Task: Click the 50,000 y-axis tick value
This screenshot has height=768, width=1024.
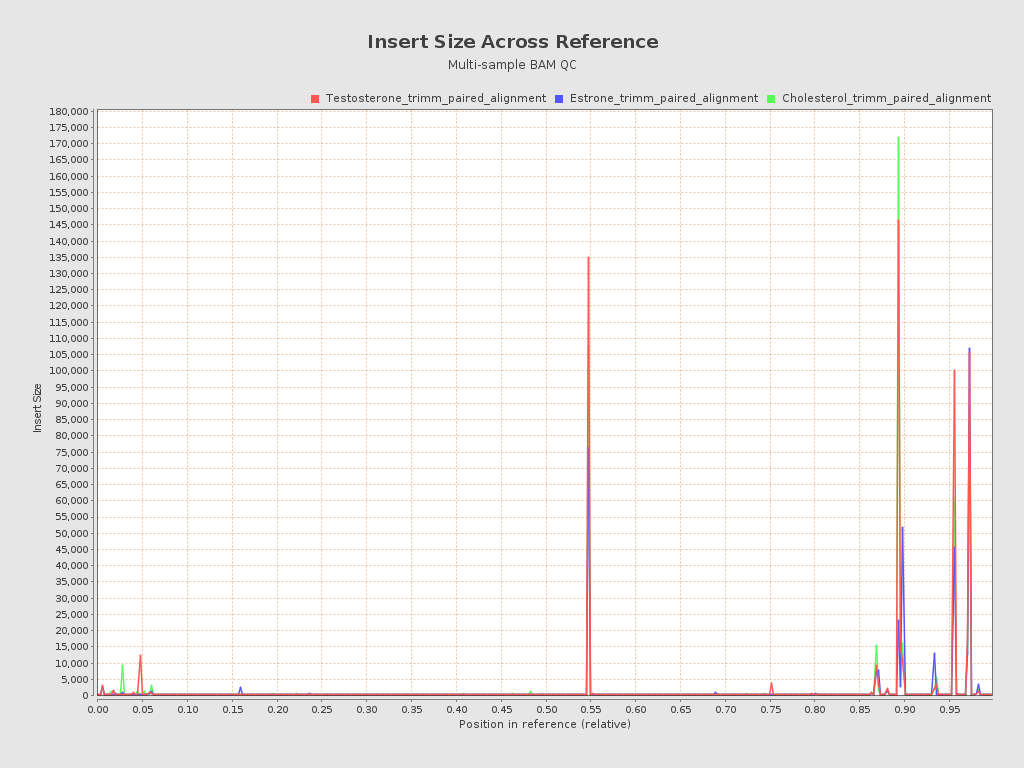Action: [71, 534]
